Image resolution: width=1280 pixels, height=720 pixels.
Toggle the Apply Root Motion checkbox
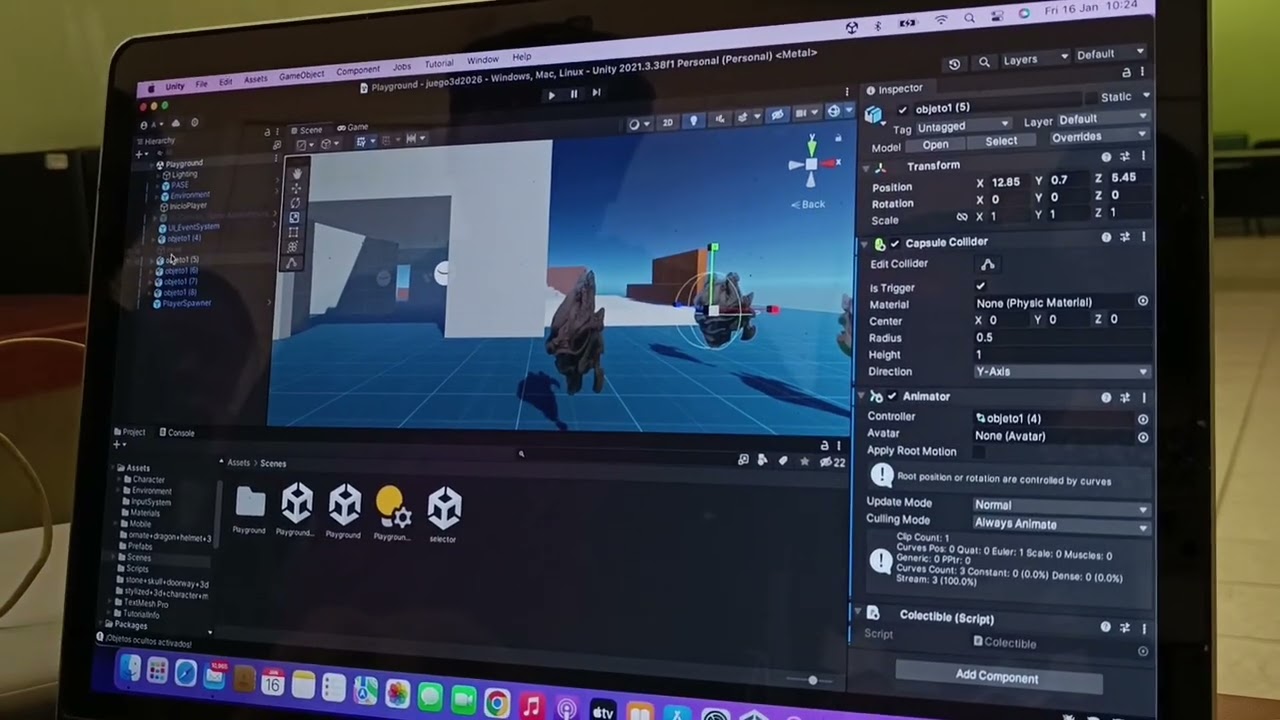(980, 451)
